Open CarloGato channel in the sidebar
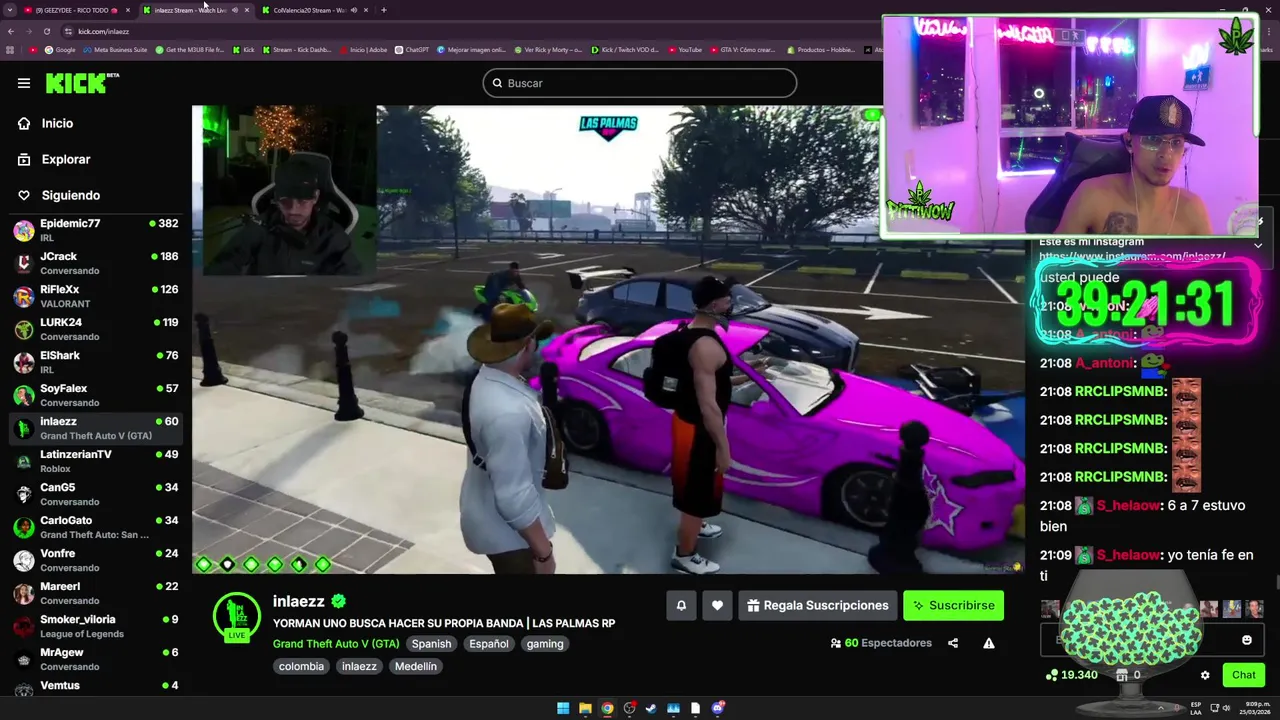 96,527
